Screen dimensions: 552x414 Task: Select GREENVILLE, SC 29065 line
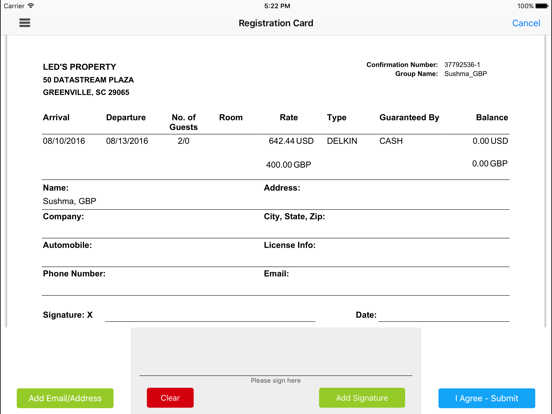tap(86, 92)
